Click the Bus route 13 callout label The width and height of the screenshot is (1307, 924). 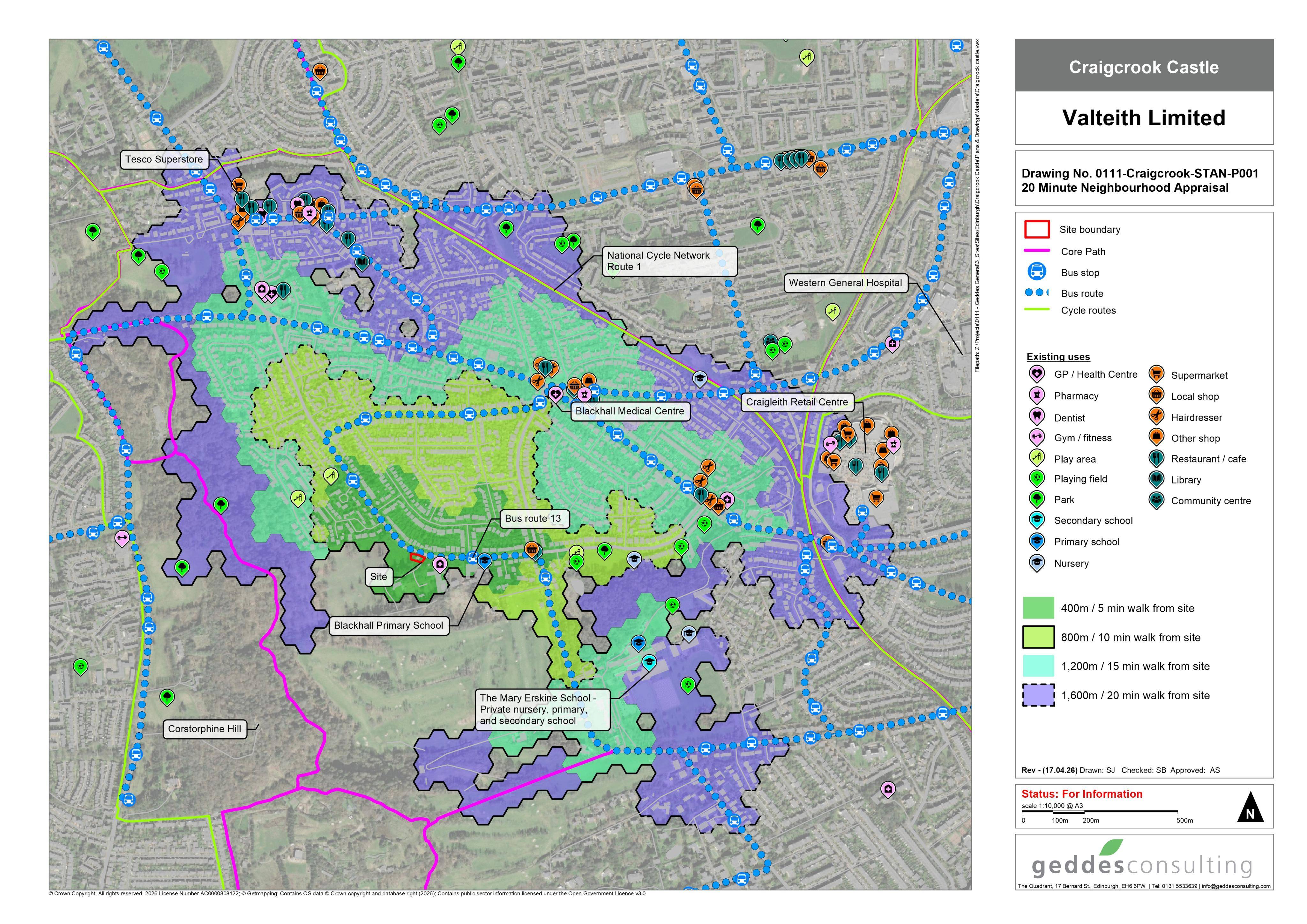pyautogui.click(x=533, y=518)
